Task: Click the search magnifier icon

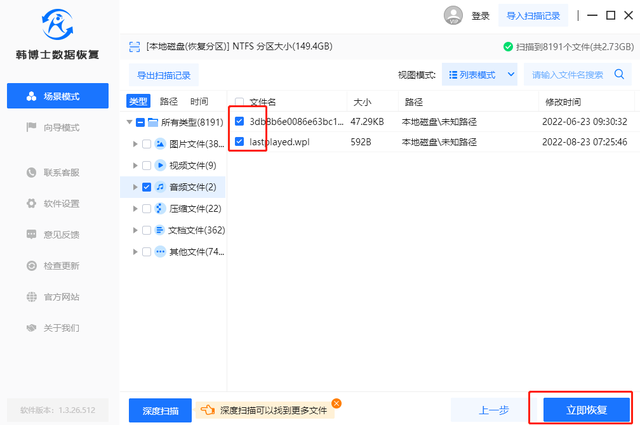Action: point(619,74)
